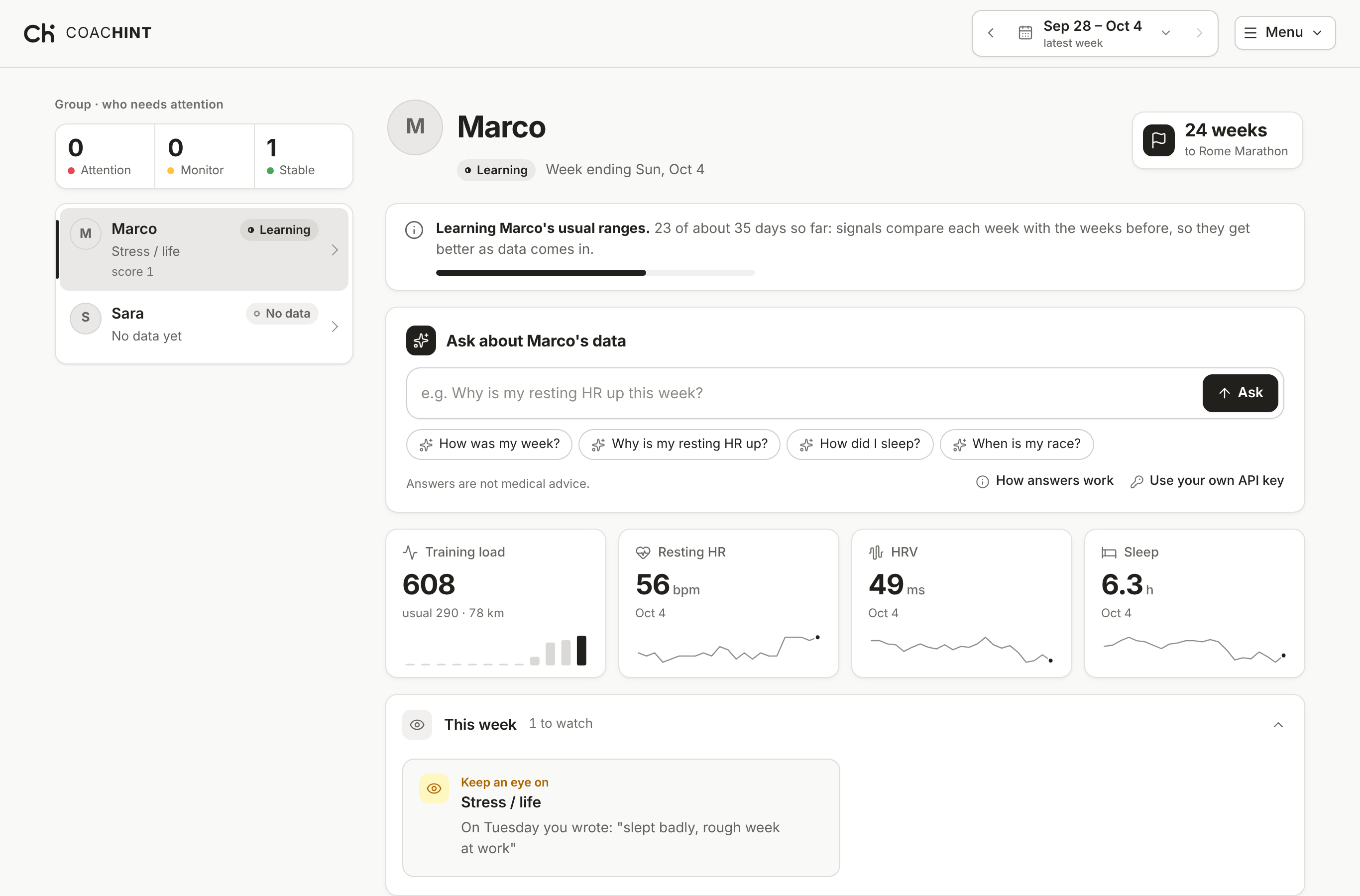
Task: Open the Menu dropdown
Action: [1284, 32]
